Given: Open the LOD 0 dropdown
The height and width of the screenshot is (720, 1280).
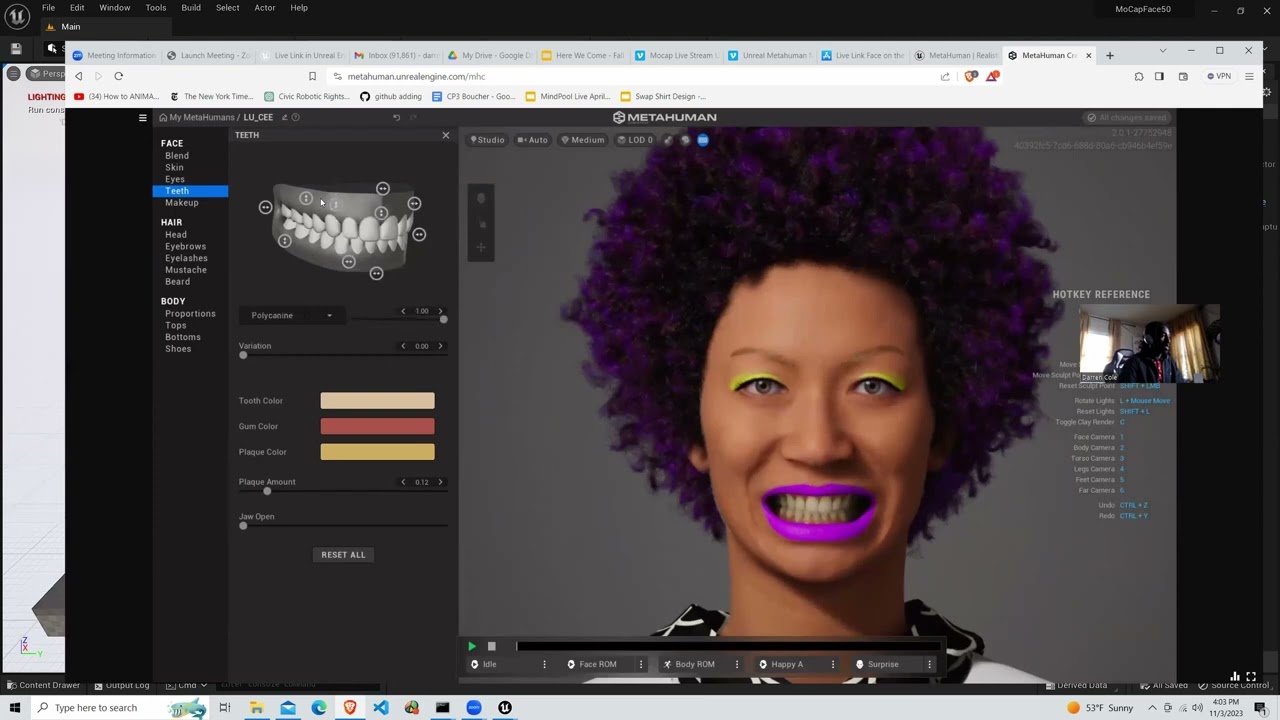Looking at the screenshot, I should coord(635,140).
